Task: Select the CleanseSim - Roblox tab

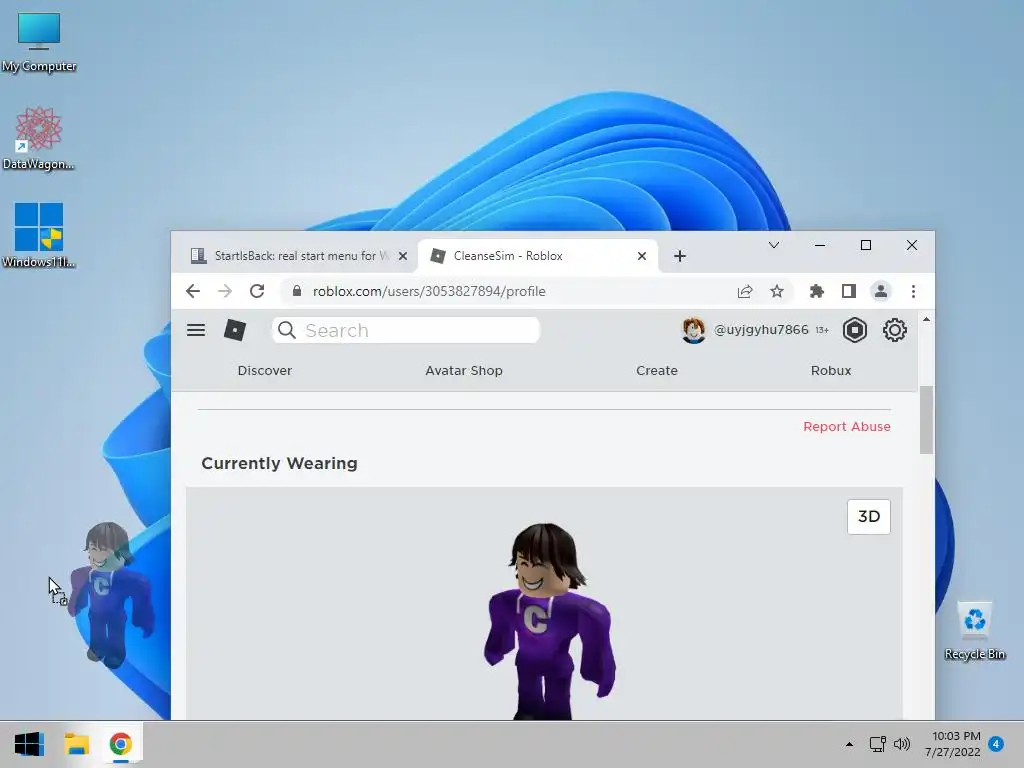Action: pyautogui.click(x=537, y=256)
